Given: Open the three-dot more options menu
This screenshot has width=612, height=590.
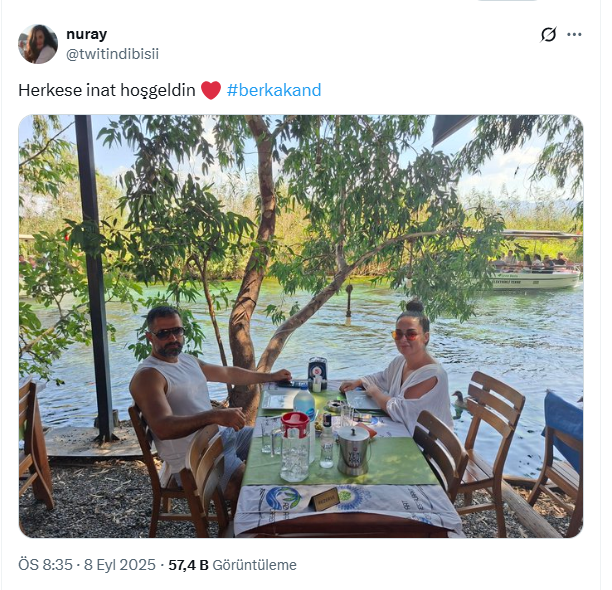Looking at the screenshot, I should coord(574,34).
